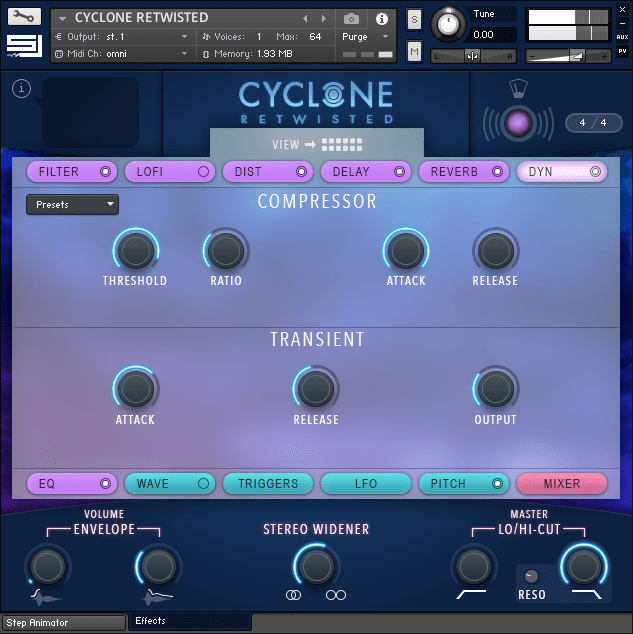The image size is (633, 634).
Task: Open the instrument info 'i' icon in header
Action: click(x=381, y=19)
